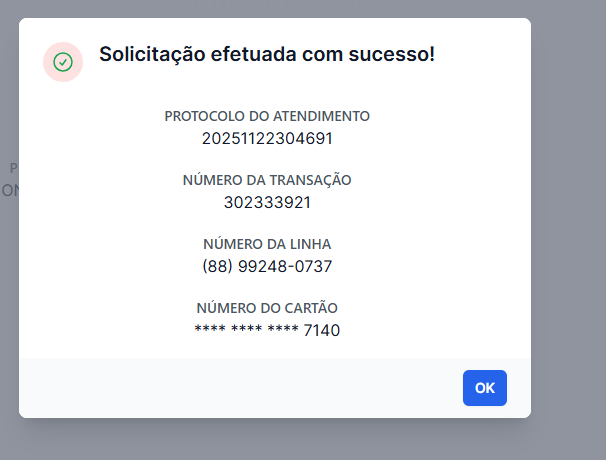Click the green checkmark success icon

point(63,62)
